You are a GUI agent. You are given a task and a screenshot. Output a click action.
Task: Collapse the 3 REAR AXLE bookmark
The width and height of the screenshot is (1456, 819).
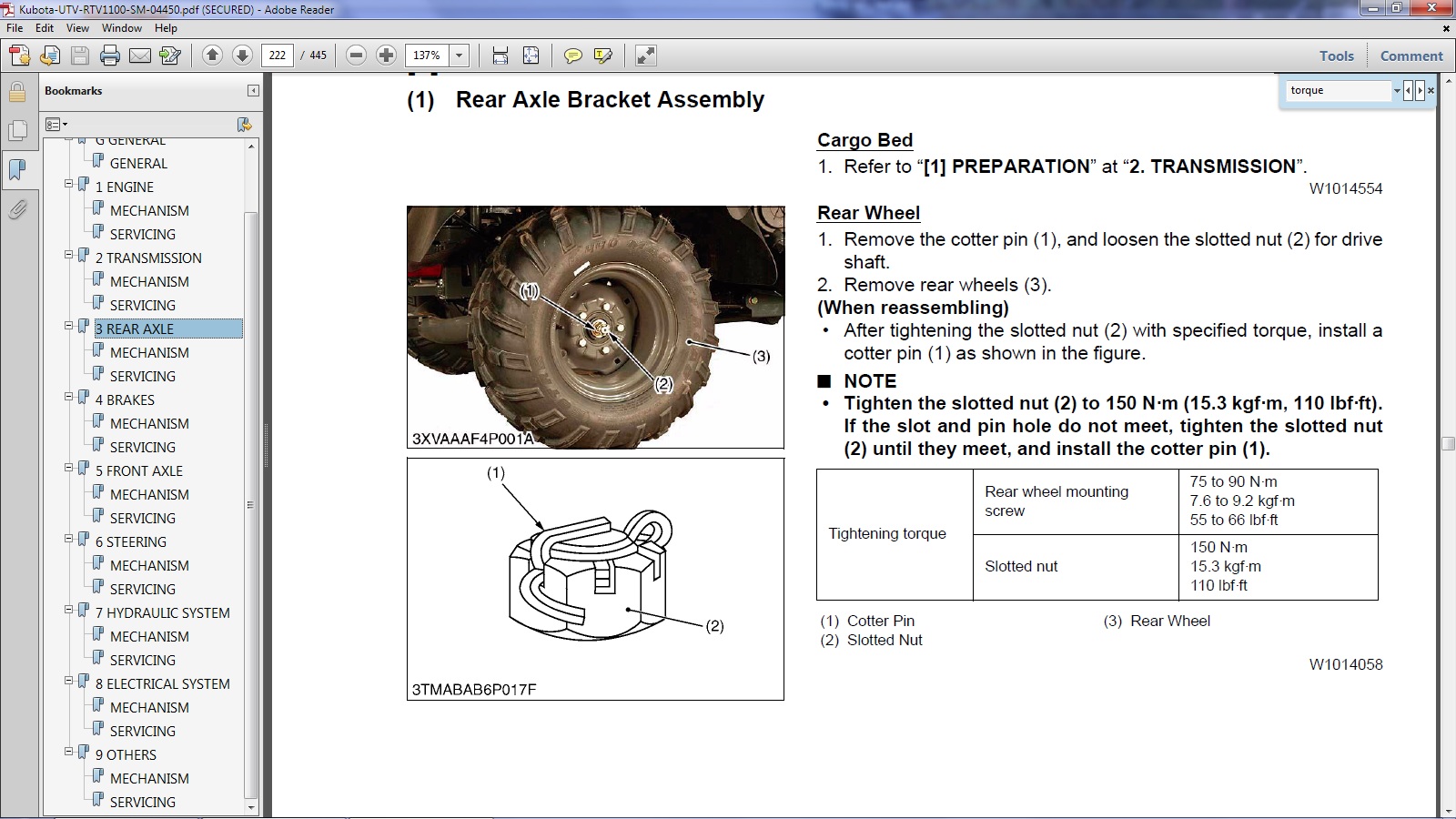pos(68,326)
